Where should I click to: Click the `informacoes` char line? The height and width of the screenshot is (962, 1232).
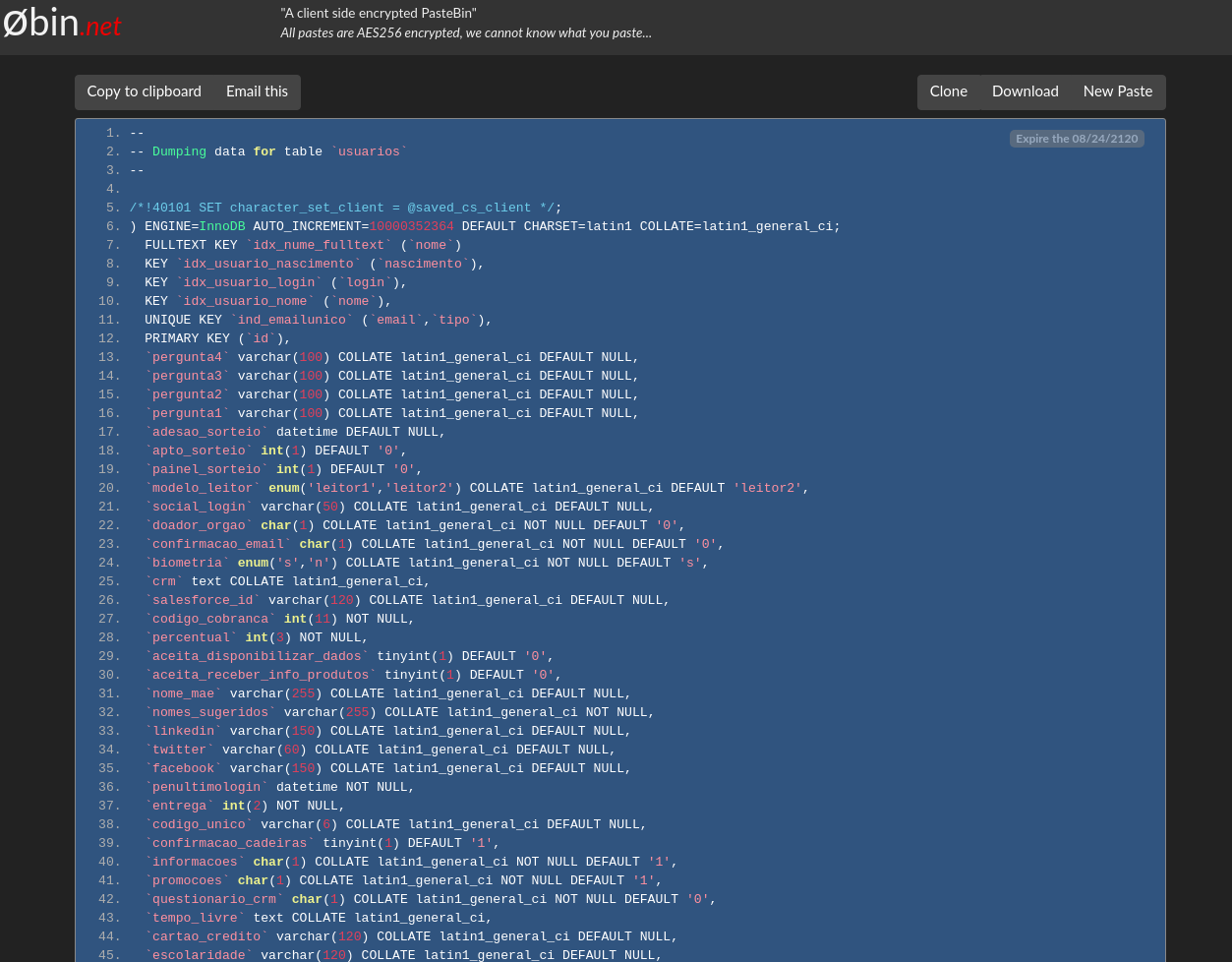click(x=411, y=862)
